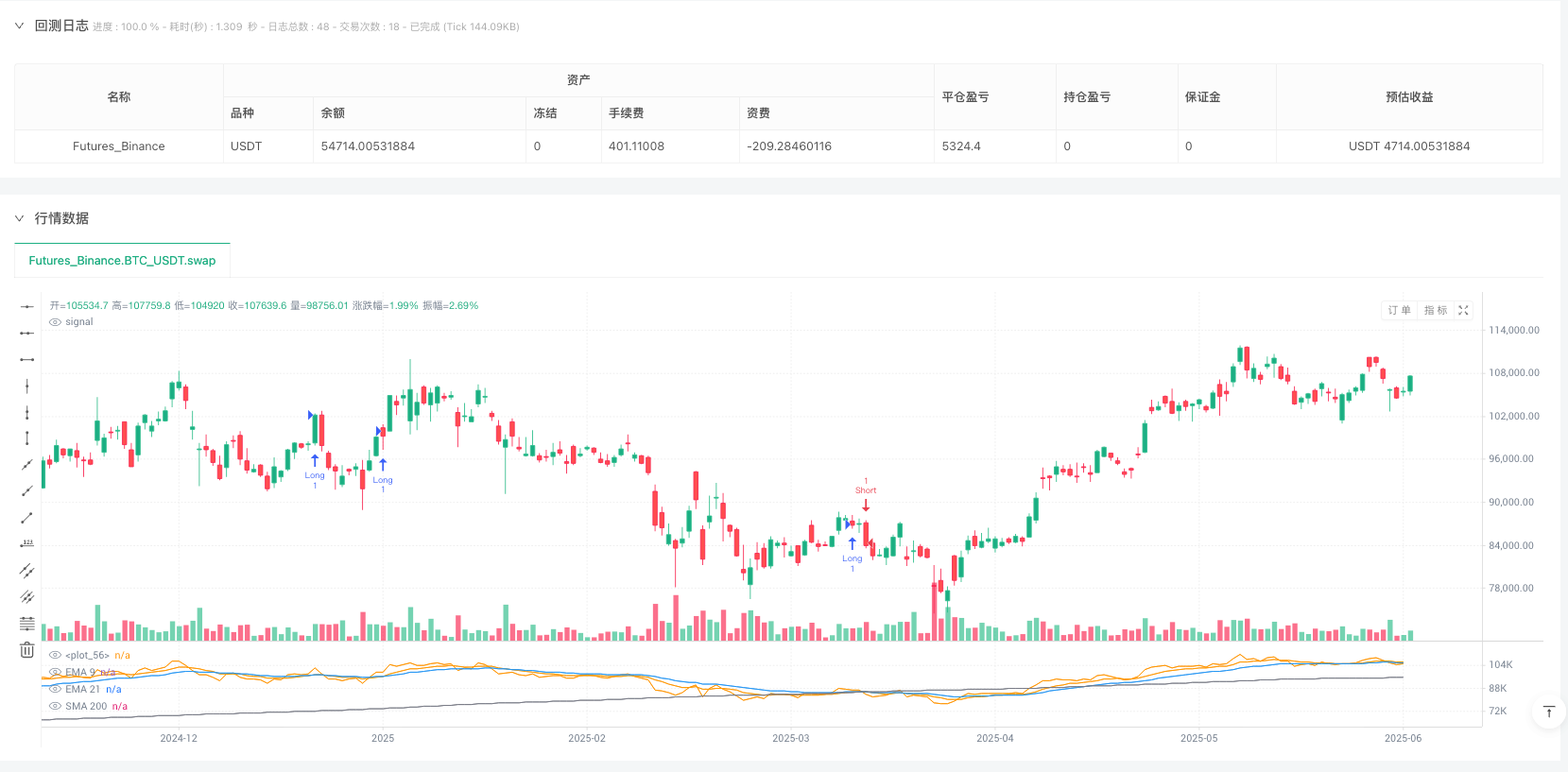Expand chart to fullscreen
The width and height of the screenshot is (1568, 772).
(x=1463, y=311)
